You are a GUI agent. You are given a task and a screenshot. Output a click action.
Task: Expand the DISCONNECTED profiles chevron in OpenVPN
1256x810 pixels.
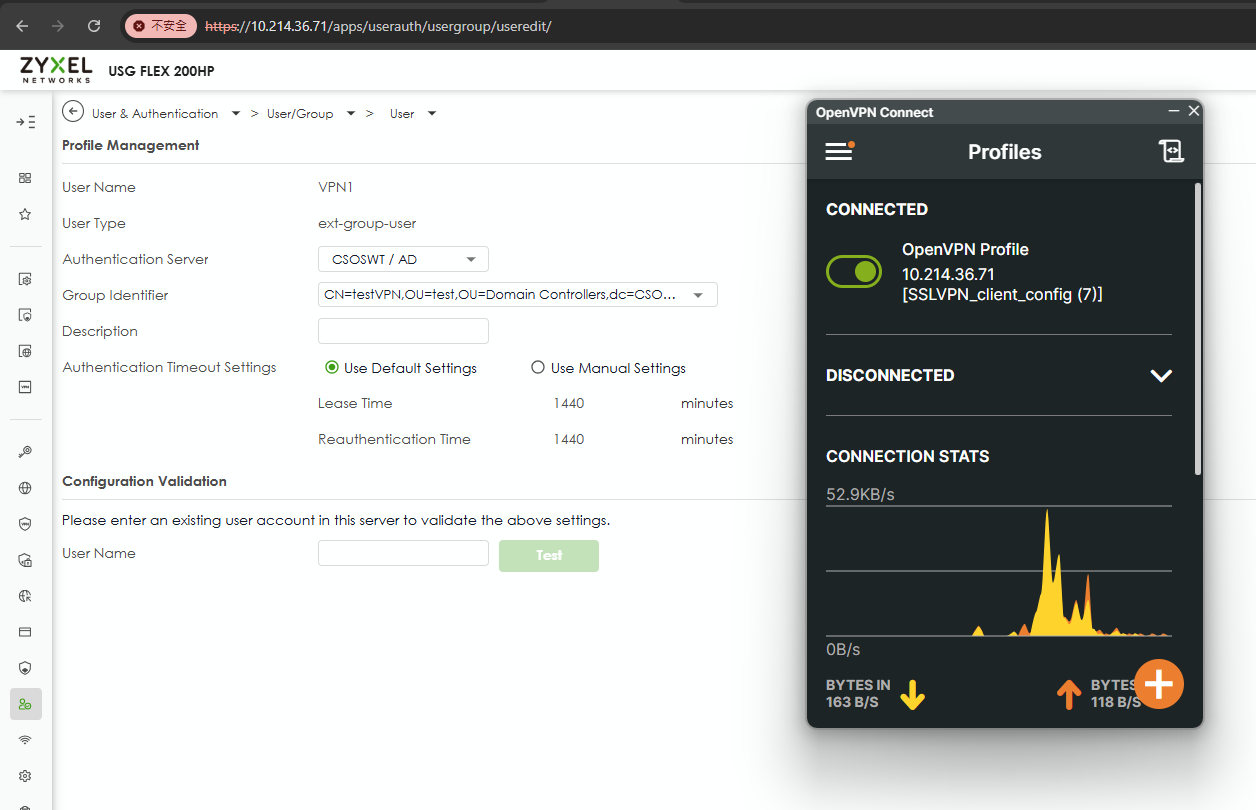point(1160,376)
